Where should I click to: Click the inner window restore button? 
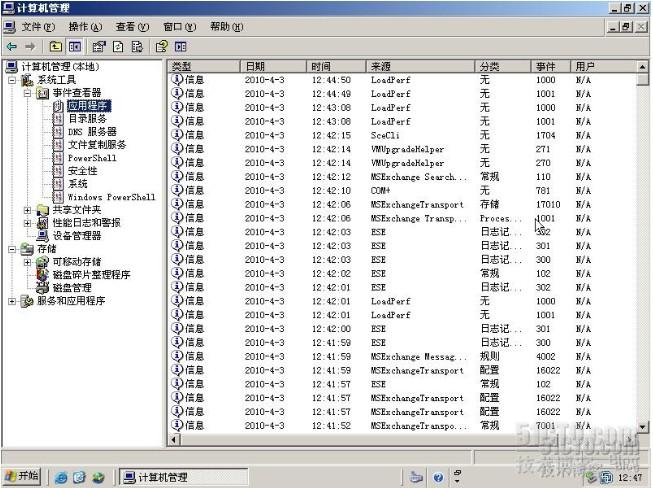[x=626, y=27]
